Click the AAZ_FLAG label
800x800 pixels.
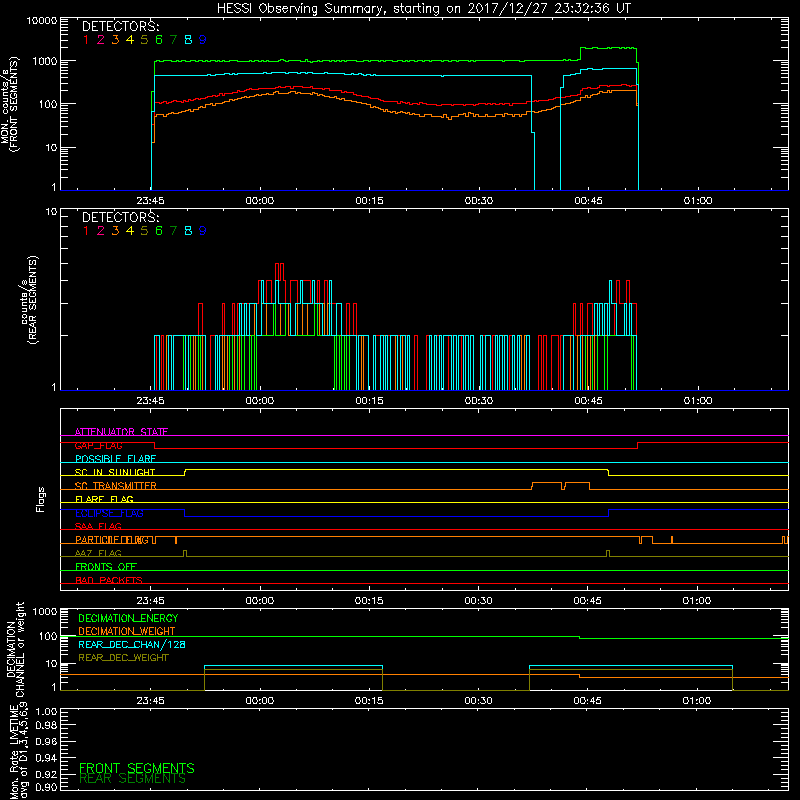98,553
